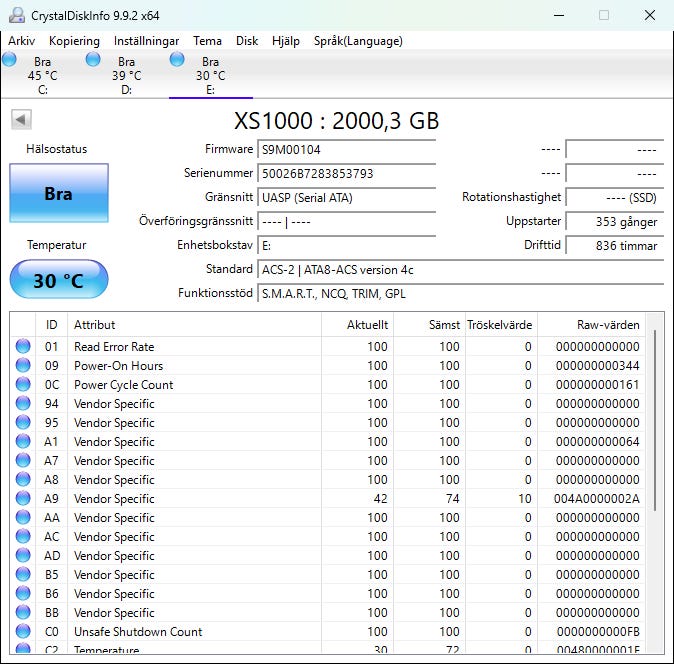Click the Tröskelvärde column header
Screen dimensions: 674x664
[x=501, y=324]
